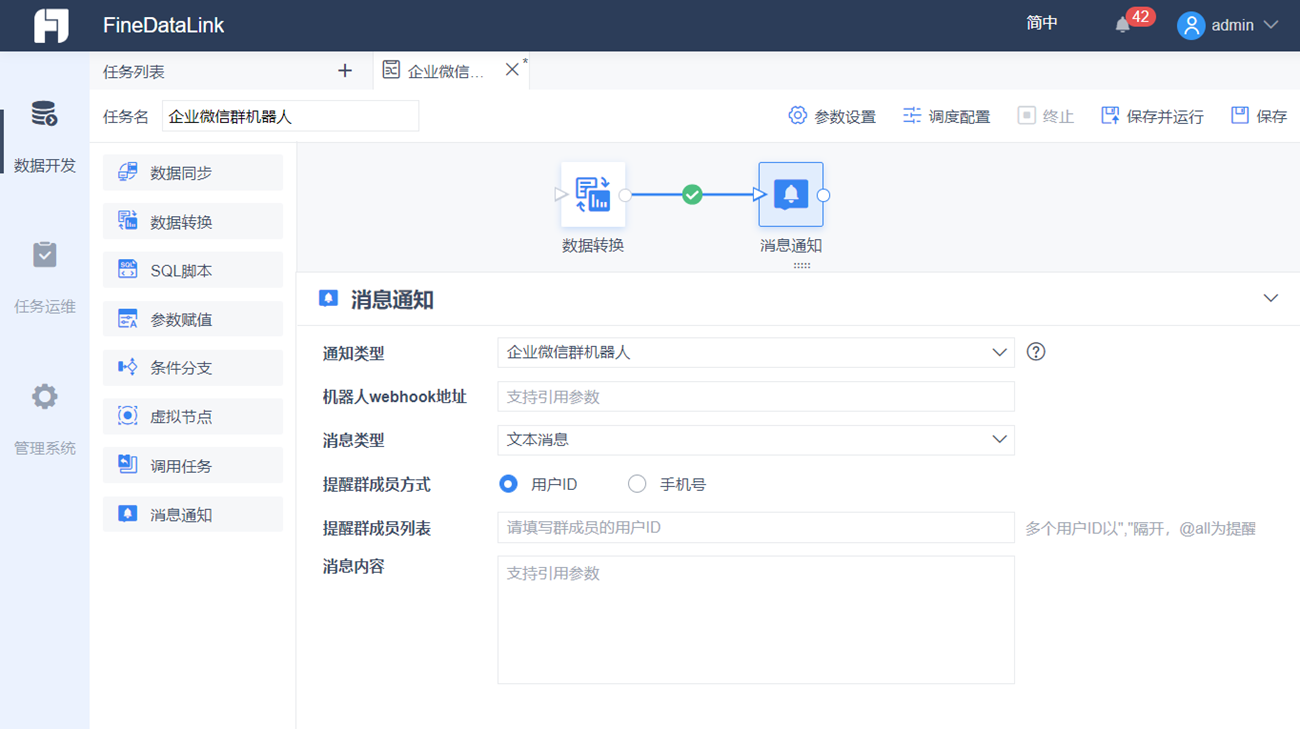
Task: Open the notifications bell with 42 badge
Action: pos(1123,25)
